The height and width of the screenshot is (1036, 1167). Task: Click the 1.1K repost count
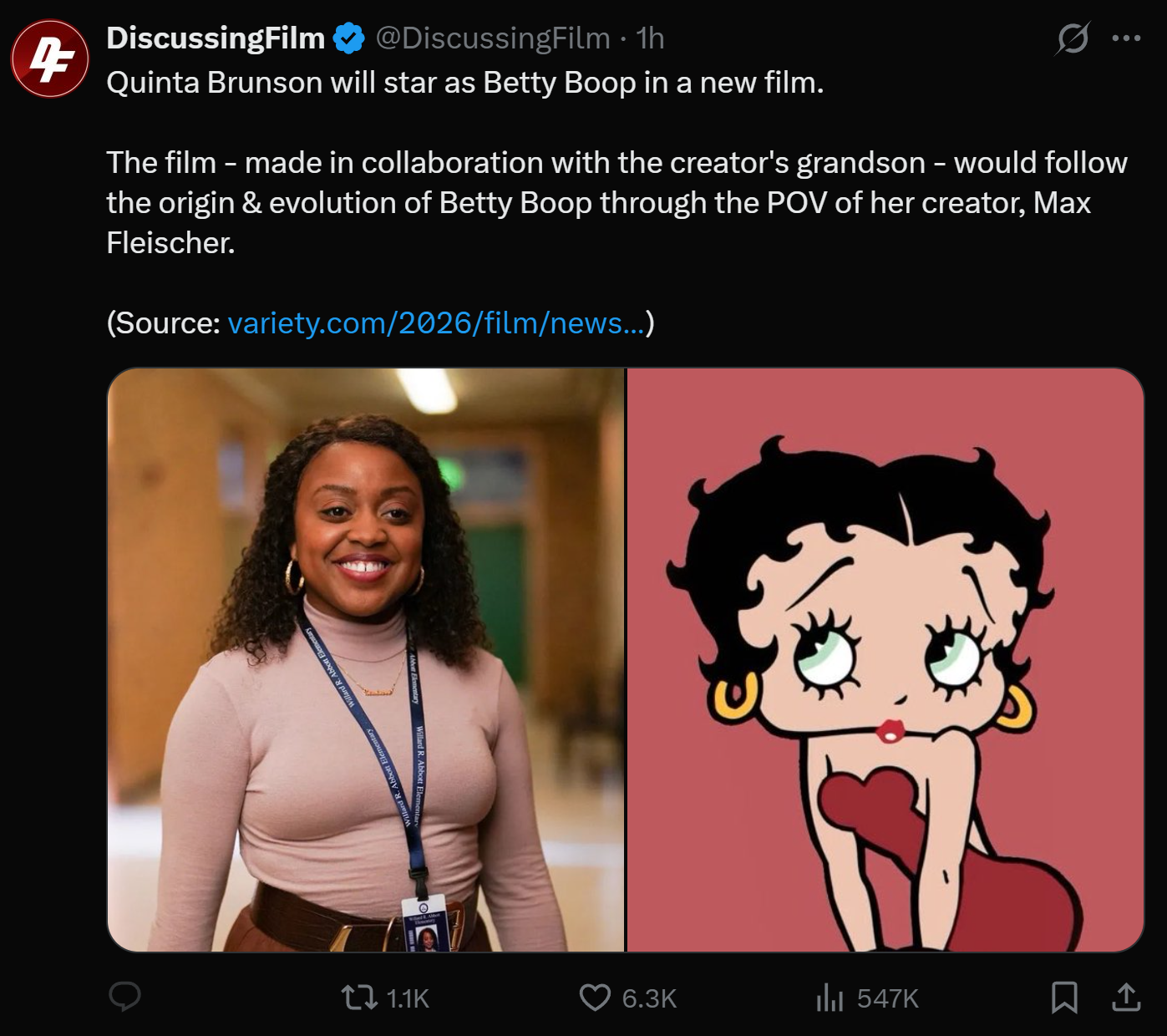coord(408,998)
